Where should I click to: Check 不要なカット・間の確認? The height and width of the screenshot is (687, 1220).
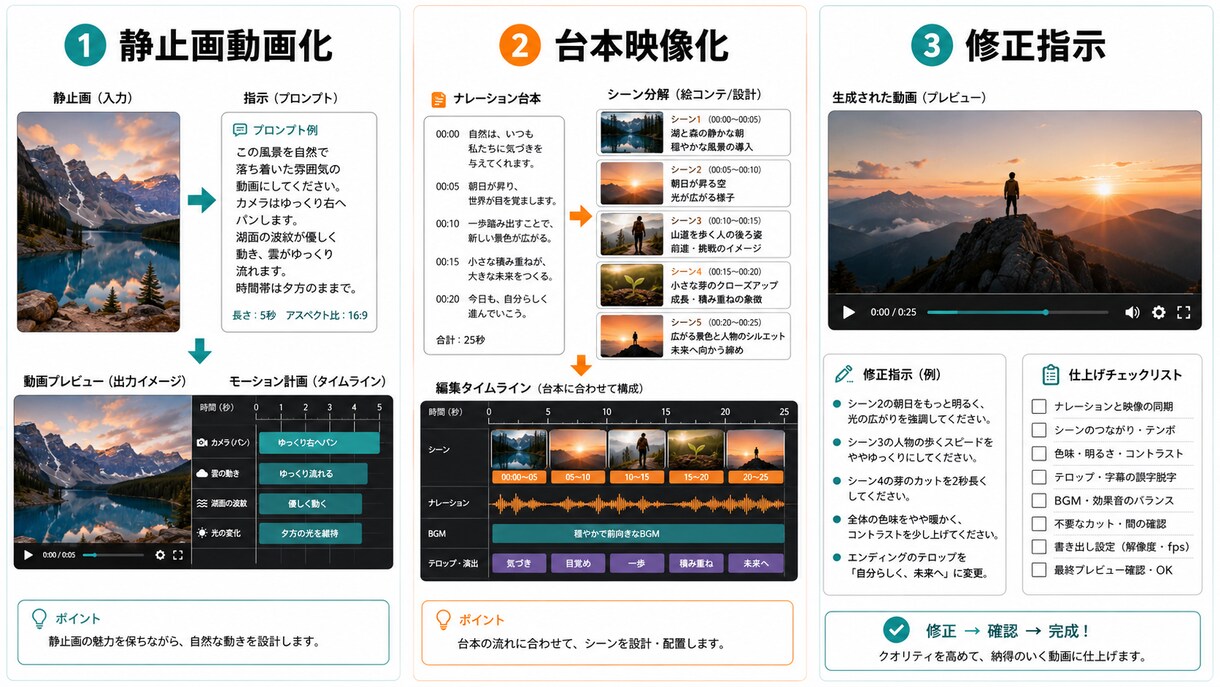pos(1039,523)
